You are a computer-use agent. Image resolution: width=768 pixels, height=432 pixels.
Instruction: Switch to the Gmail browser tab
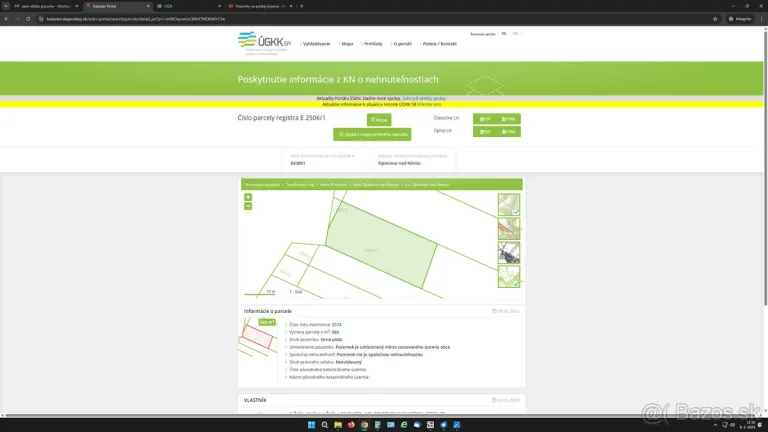(46, 6)
